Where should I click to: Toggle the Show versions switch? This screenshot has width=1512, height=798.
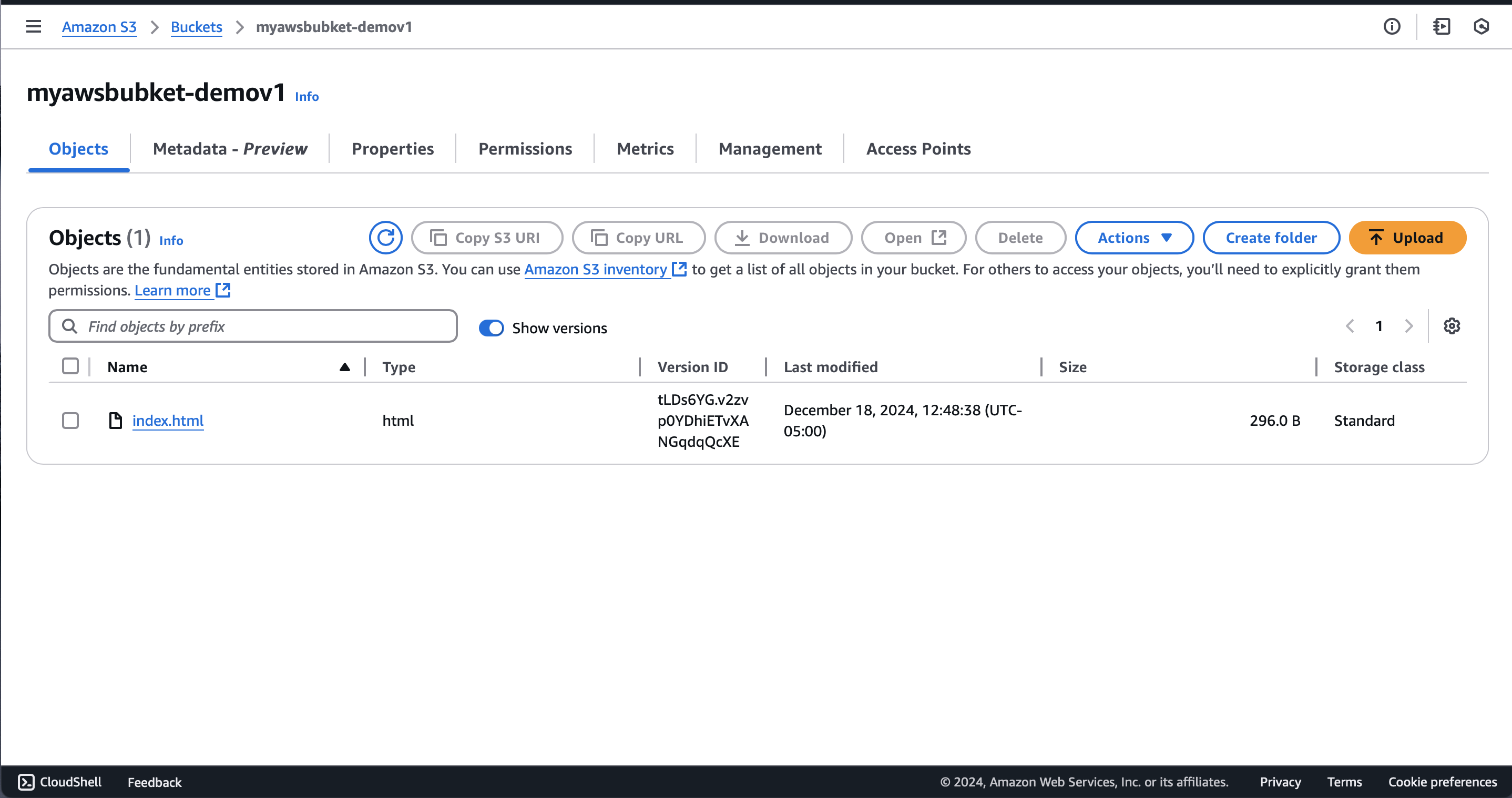click(x=491, y=328)
